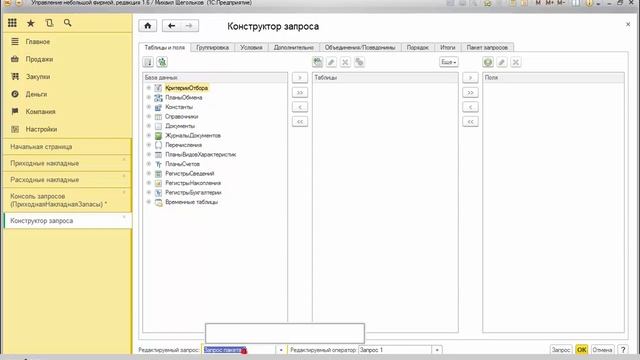Switch to Итоги tab
Image resolution: width=640 pixels, height=360 pixels.
tap(448, 47)
